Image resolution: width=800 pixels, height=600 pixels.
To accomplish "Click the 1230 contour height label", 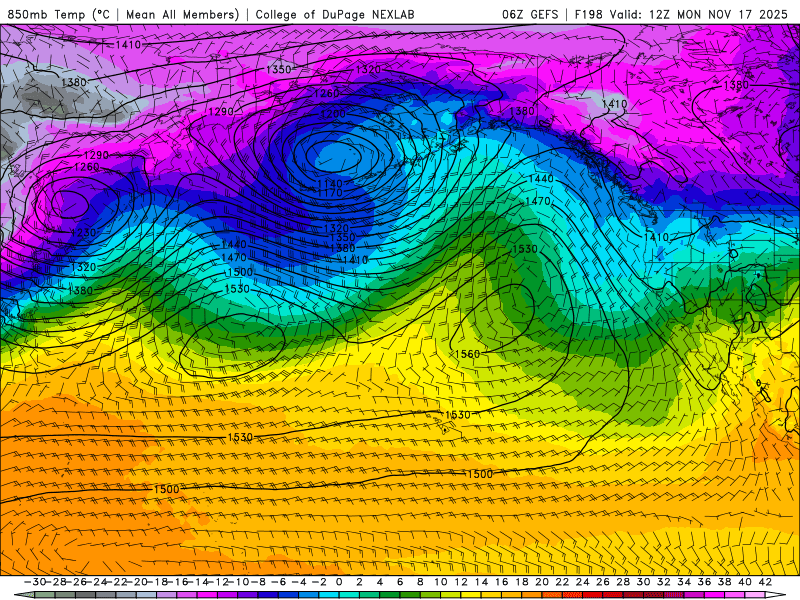I will [x=83, y=233].
